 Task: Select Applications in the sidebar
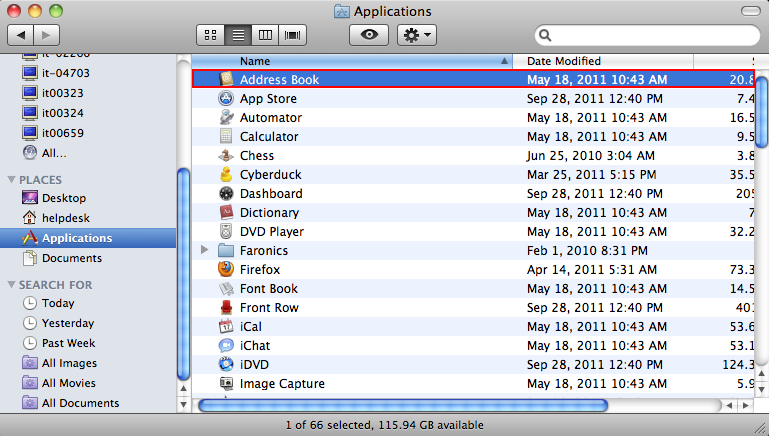pyautogui.click(x=88, y=238)
